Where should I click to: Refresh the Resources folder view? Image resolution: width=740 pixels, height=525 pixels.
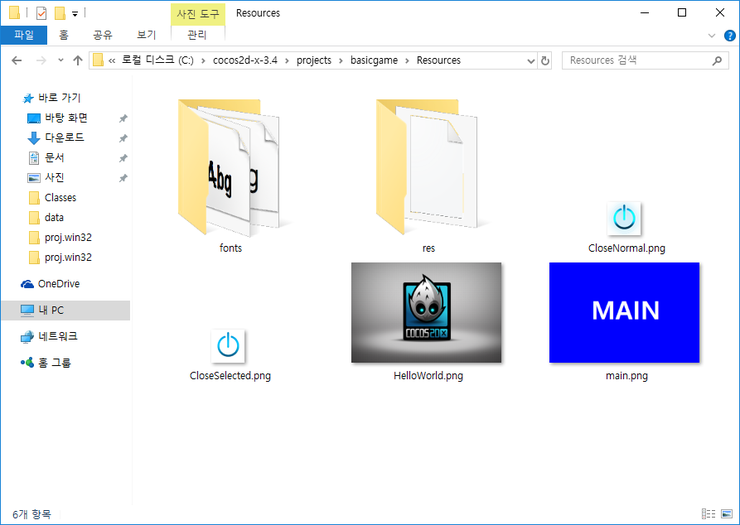coord(545,60)
